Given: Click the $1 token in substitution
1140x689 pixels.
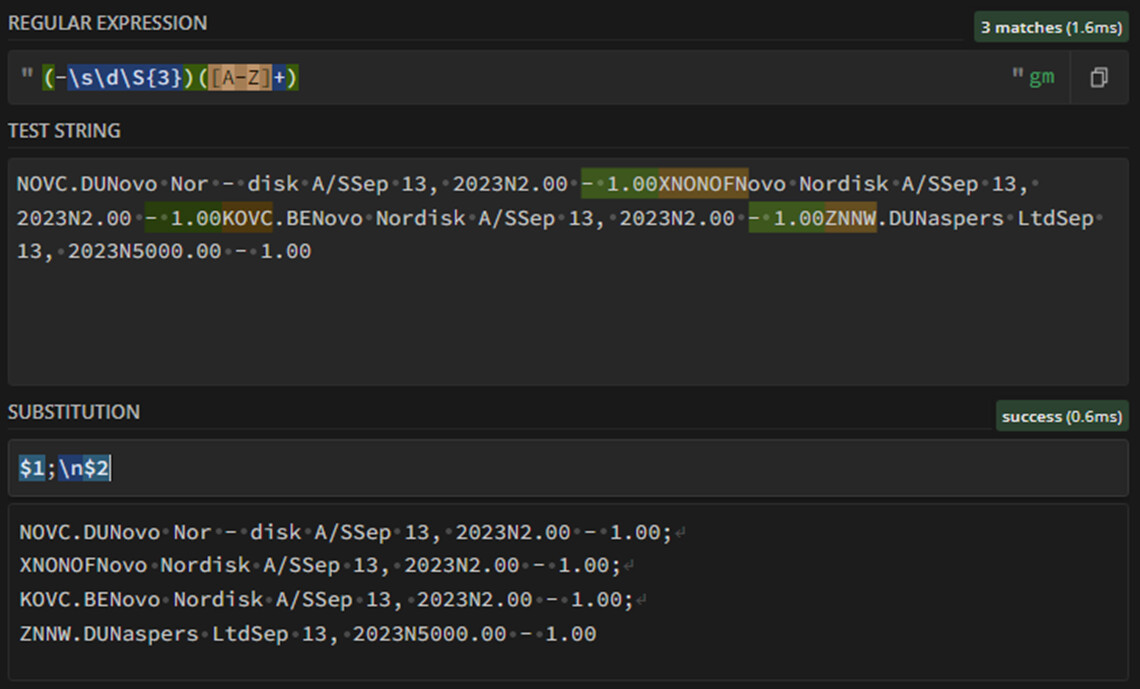Looking at the screenshot, I should pyautogui.click(x=32, y=468).
